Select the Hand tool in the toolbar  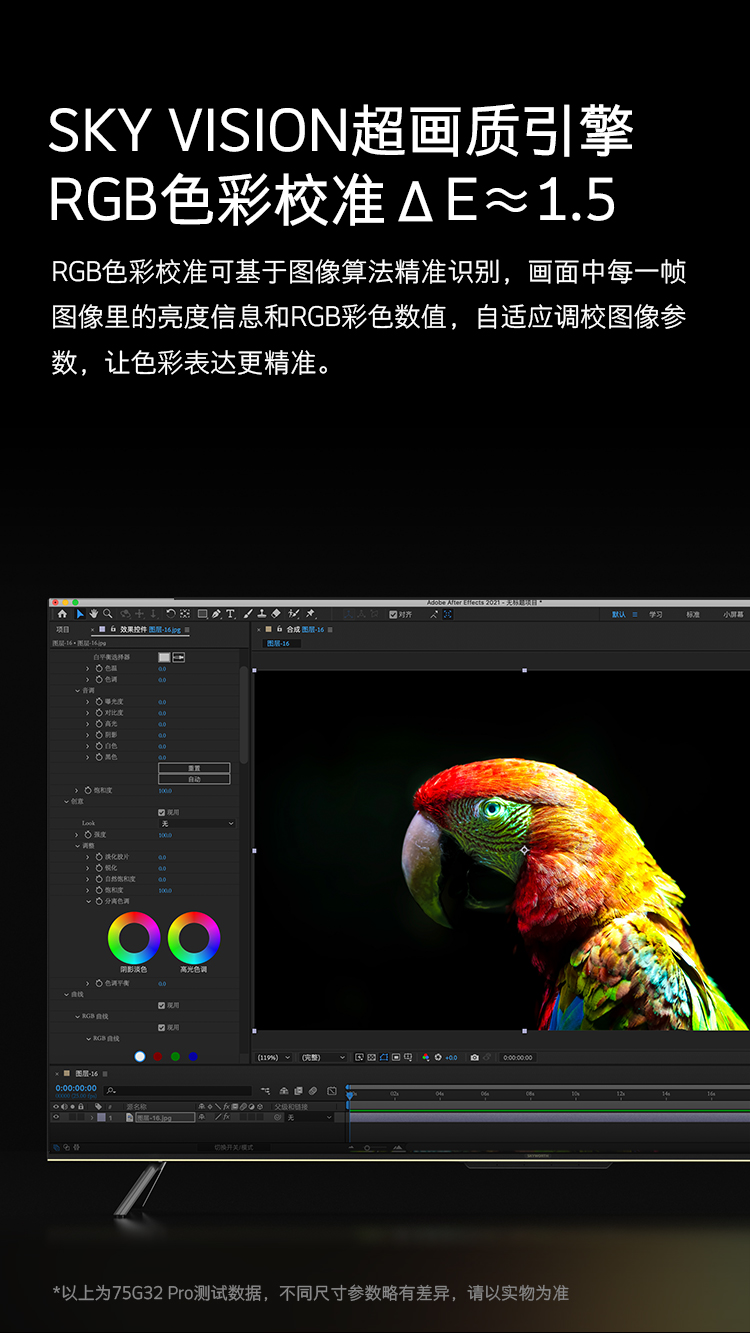tap(93, 613)
